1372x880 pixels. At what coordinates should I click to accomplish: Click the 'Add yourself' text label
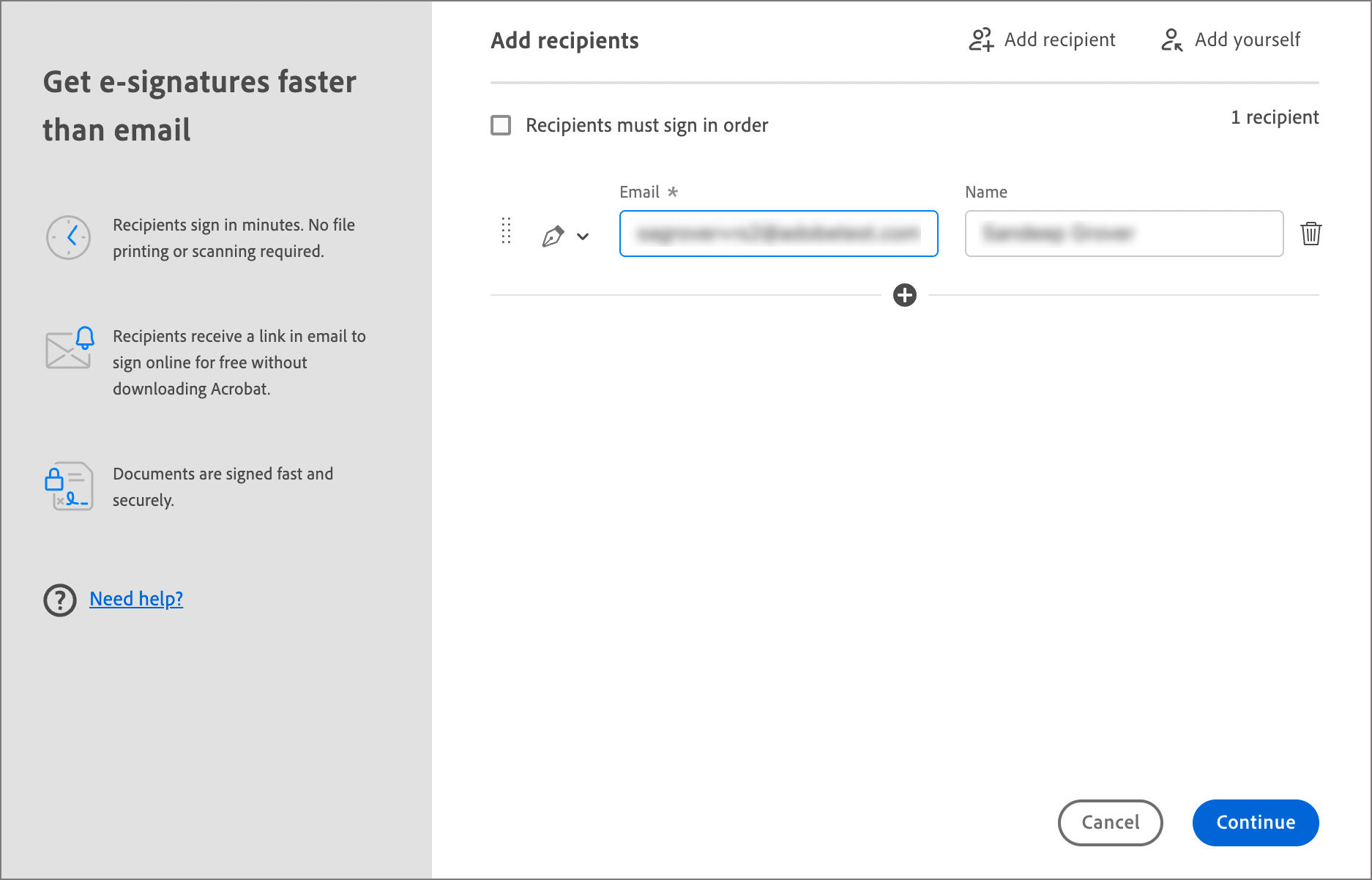[1247, 40]
